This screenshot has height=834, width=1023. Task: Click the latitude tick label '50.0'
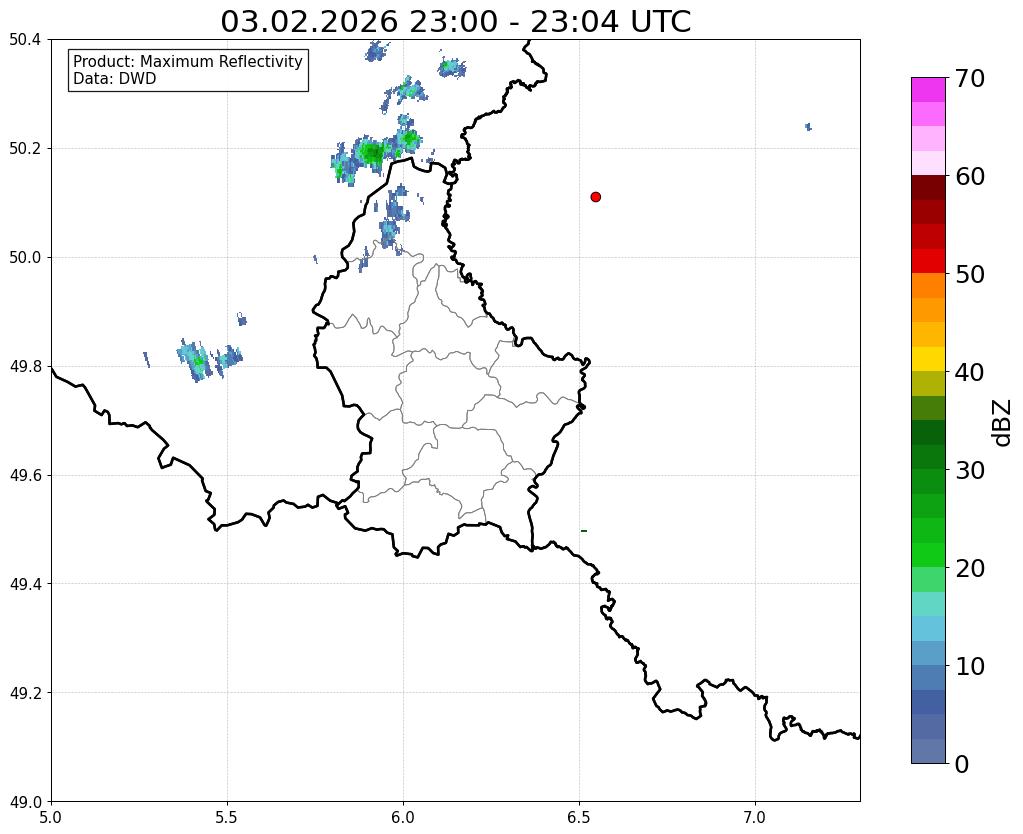point(25,258)
